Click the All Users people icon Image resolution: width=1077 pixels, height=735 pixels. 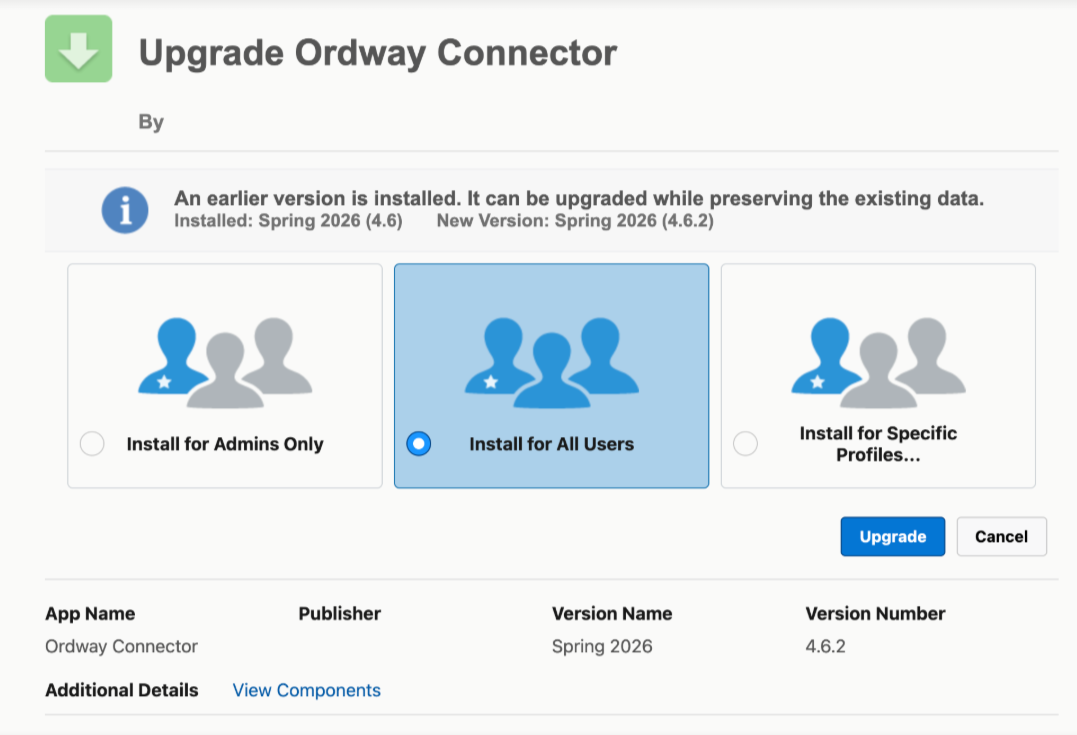click(552, 363)
